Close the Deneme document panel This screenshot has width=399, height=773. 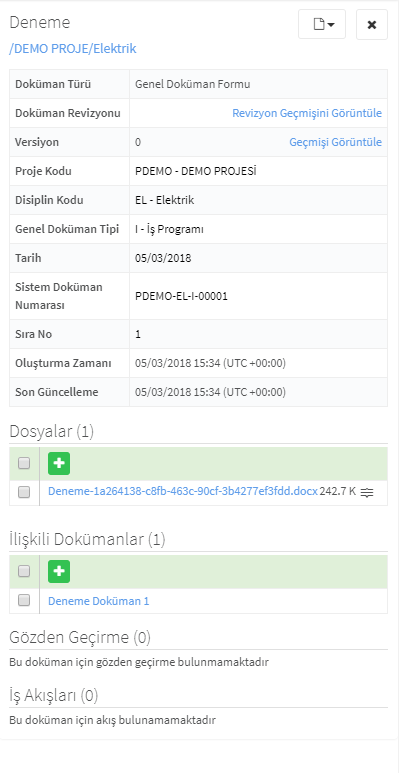(372, 24)
